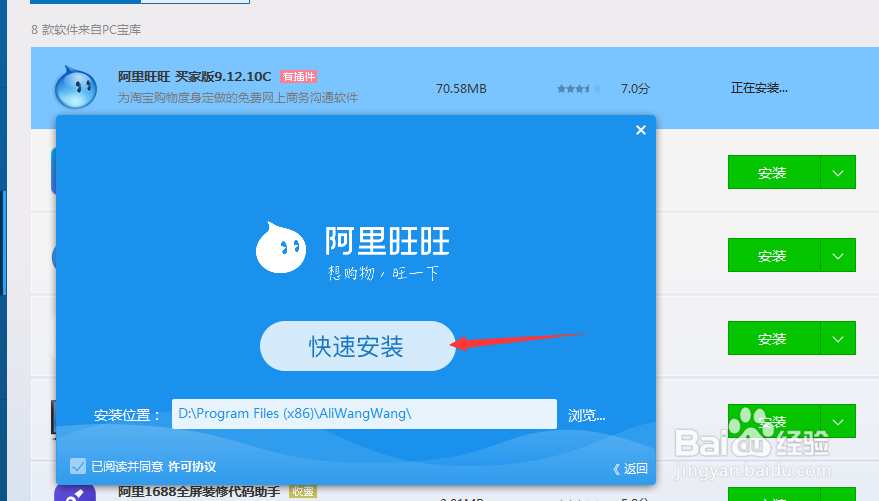Screen dimensions: 879x501
Task: Click the 70.58MB file size text
Action: [x=461, y=89]
